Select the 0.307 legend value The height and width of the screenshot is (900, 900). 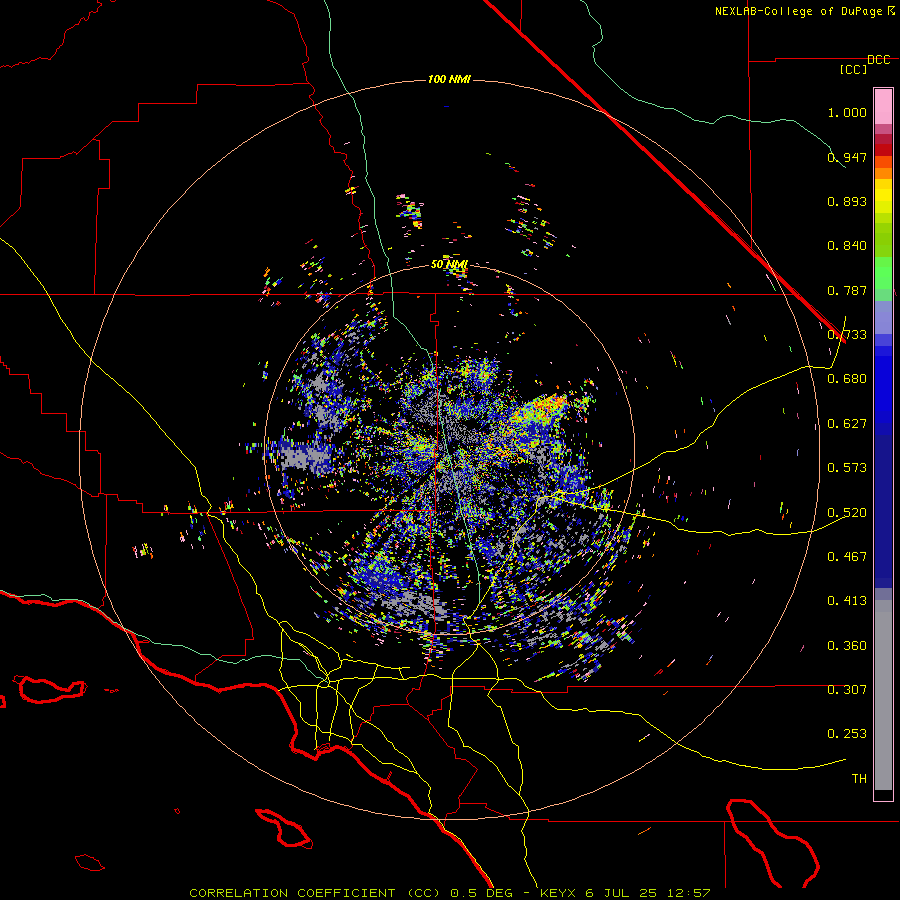(847, 689)
